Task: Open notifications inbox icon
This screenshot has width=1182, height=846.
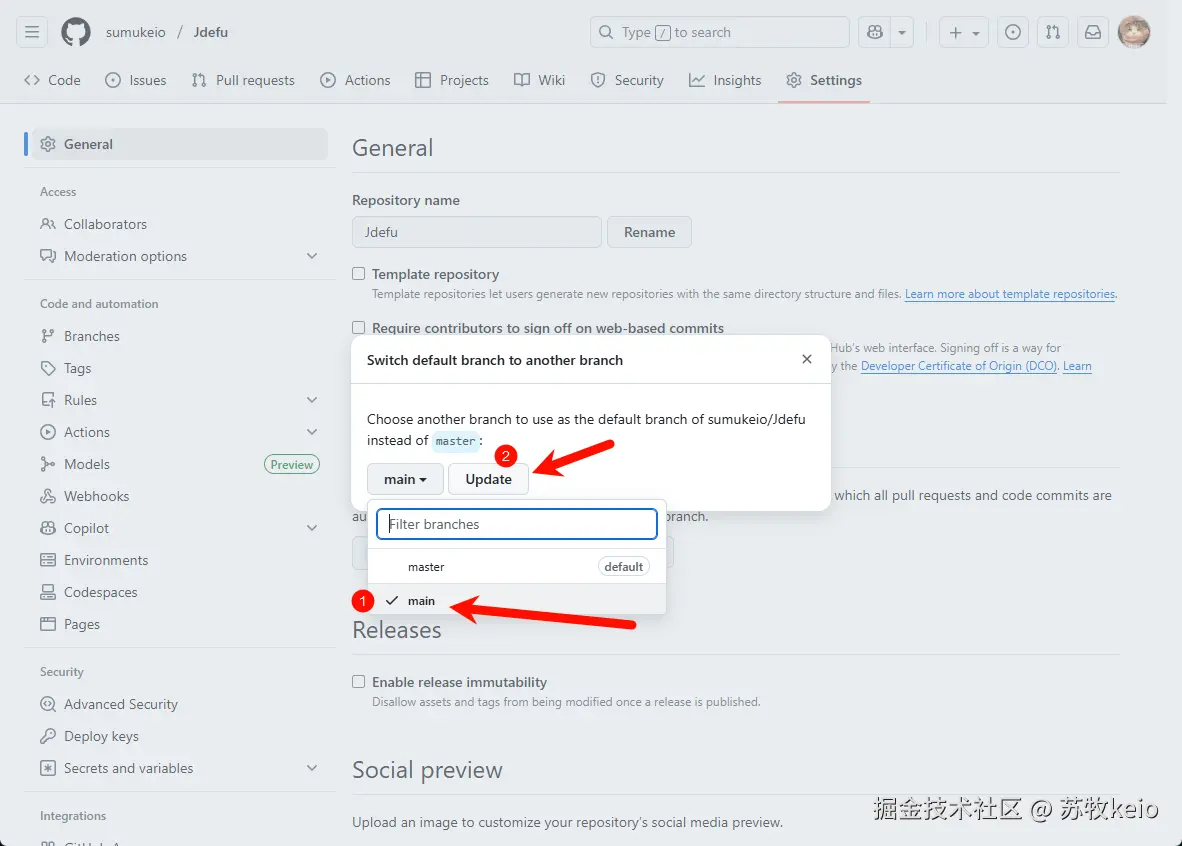Action: click(1092, 32)
